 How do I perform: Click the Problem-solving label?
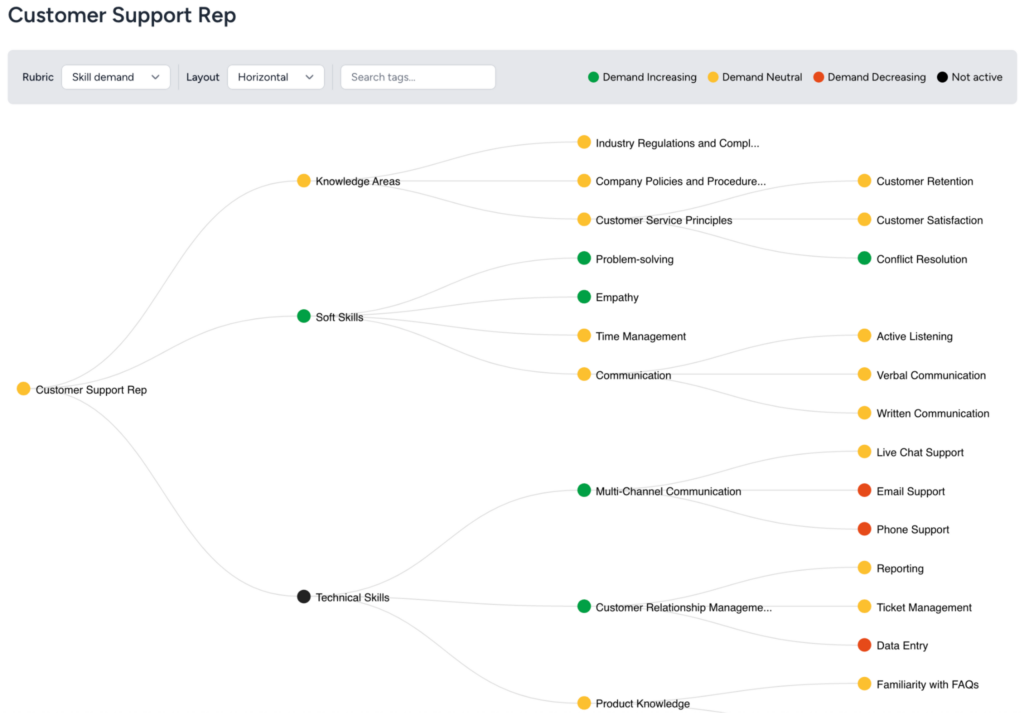[x=635, y=259]
